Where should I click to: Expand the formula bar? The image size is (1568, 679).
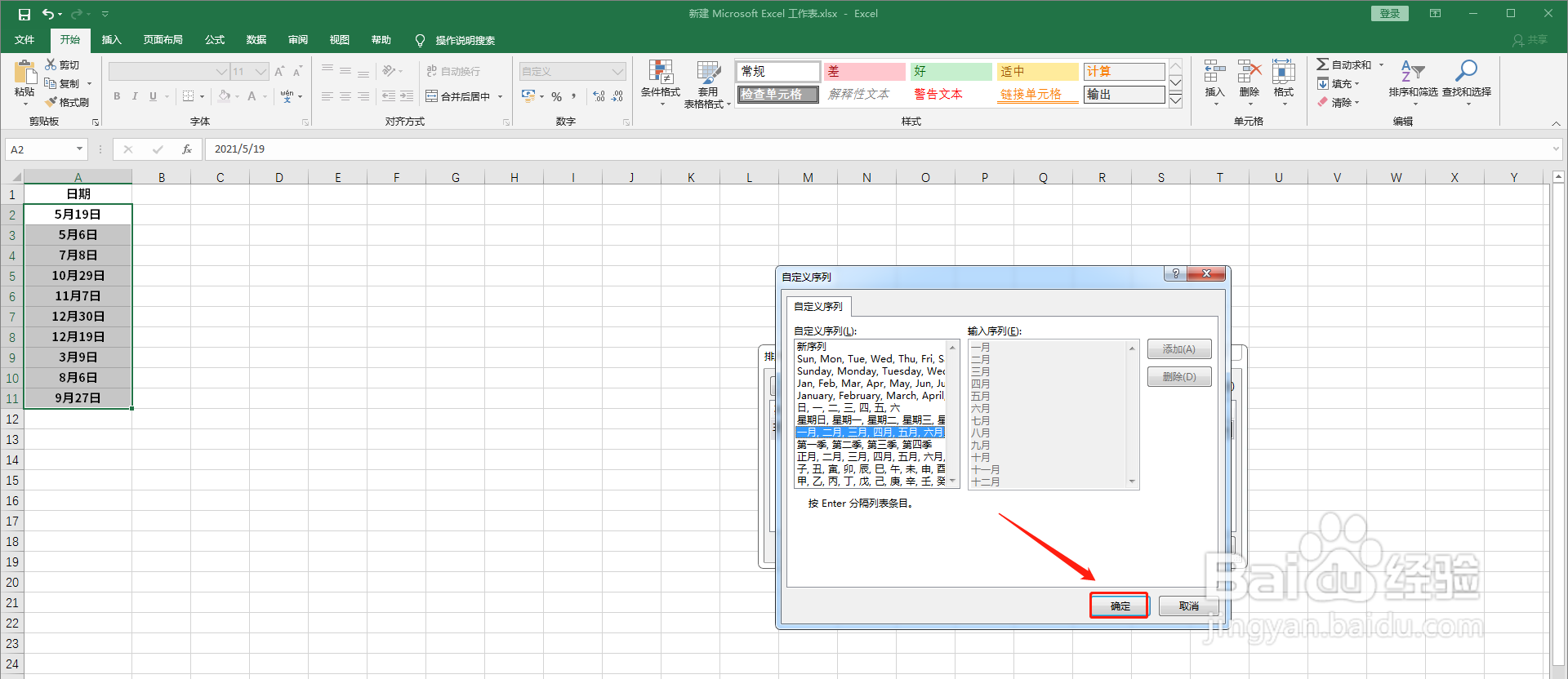(x=1555, y=149)
